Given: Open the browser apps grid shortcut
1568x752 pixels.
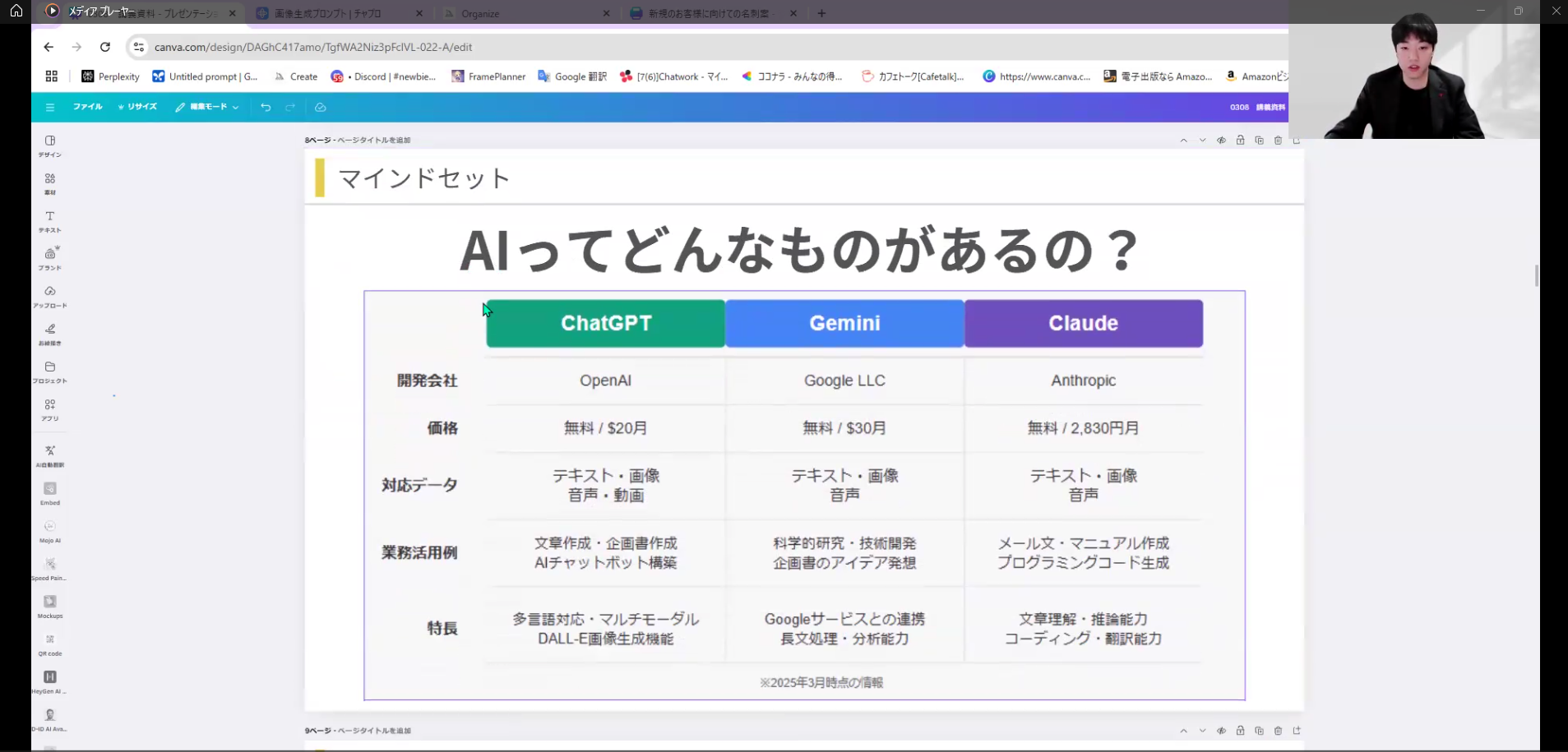Looking at the screenshot, I should tap(51, 76).
